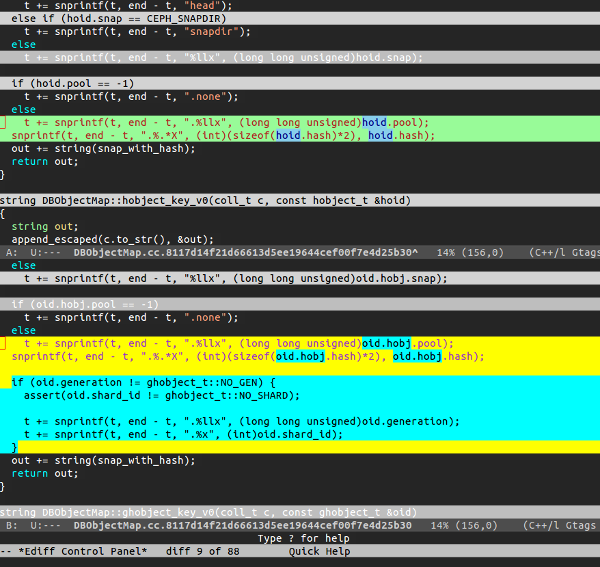This screenshot has height=567, width=600.
Task: Click the yellow highlighted oid.hobj.pool line
Action: tap(300, 343)
